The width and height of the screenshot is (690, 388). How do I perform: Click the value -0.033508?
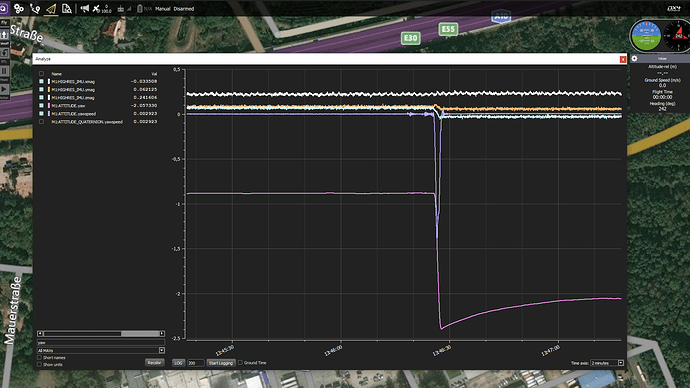coord(144,81)
